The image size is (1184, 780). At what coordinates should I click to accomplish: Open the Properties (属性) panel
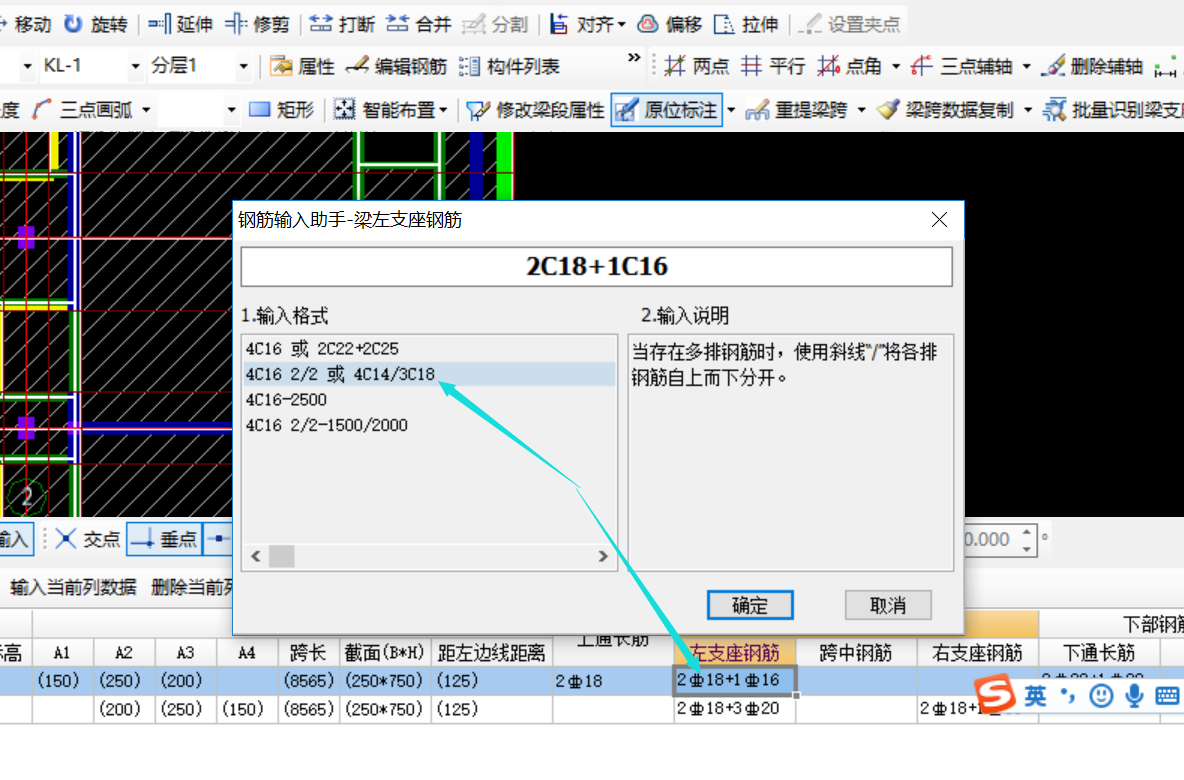point(302,66)
